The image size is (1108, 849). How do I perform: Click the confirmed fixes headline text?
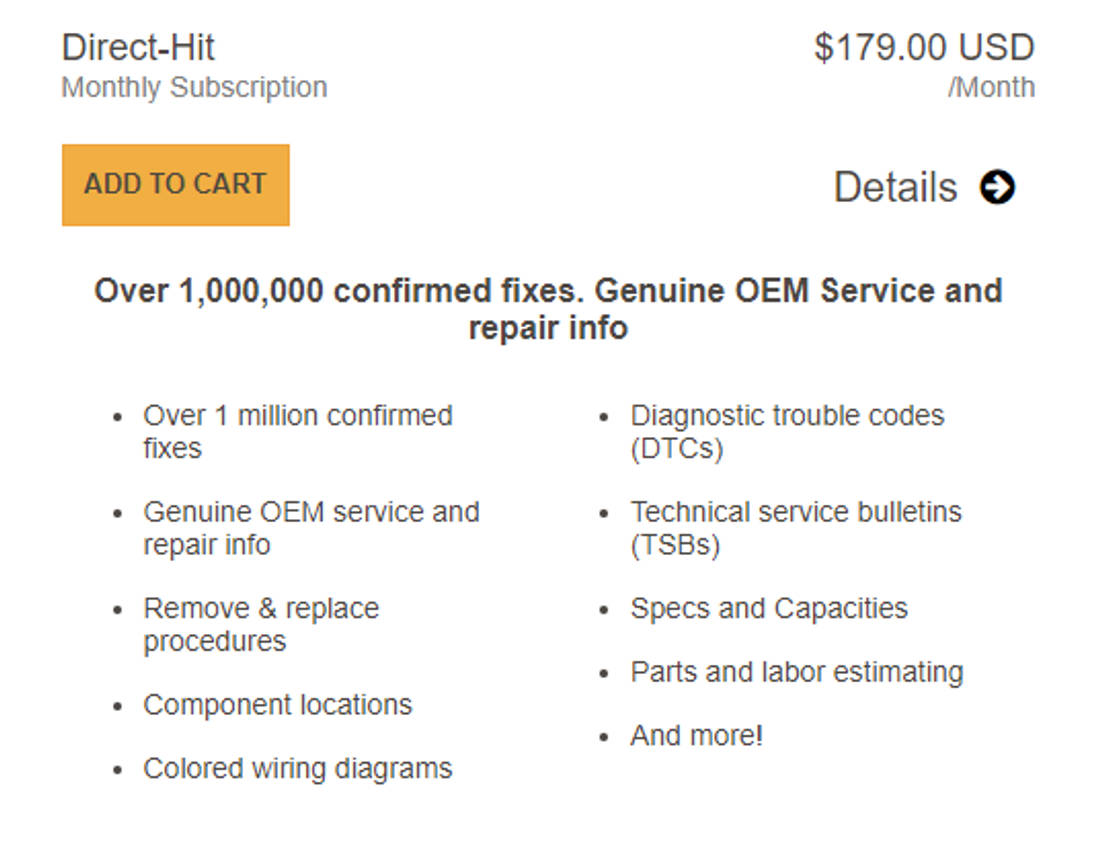click(549, 308)
